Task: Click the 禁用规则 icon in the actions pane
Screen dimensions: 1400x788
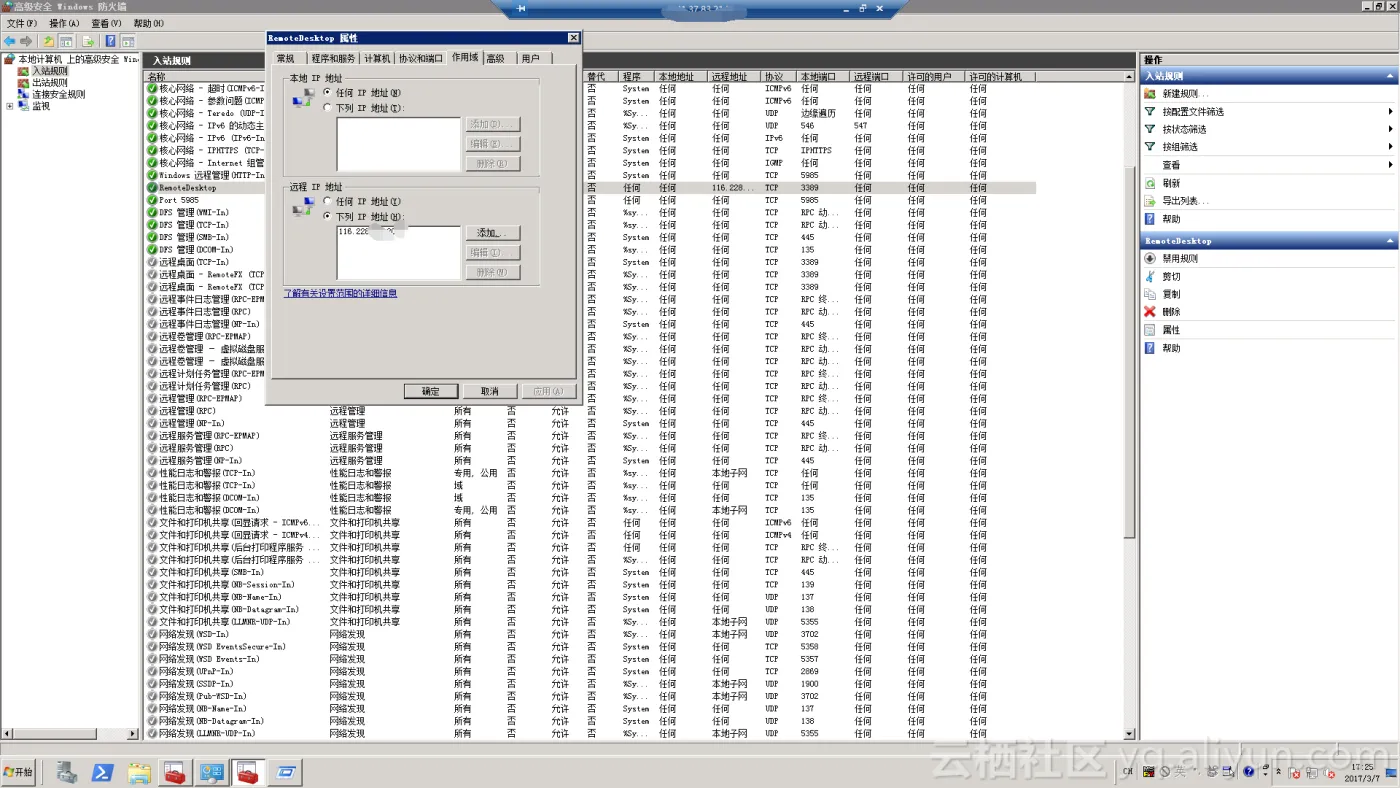Action: pyautogui.click(x=1150, y=259)
